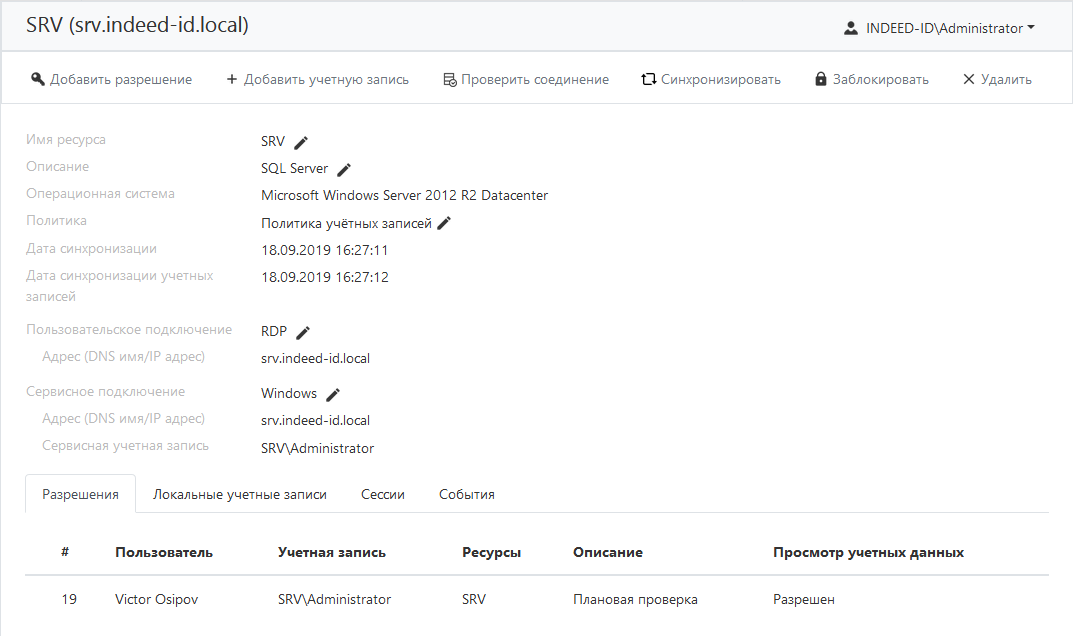The width and height of the screenshot is (1073, 636).
Task: Click the sync arrows icon for Синхронизировать
Action: 648,79
